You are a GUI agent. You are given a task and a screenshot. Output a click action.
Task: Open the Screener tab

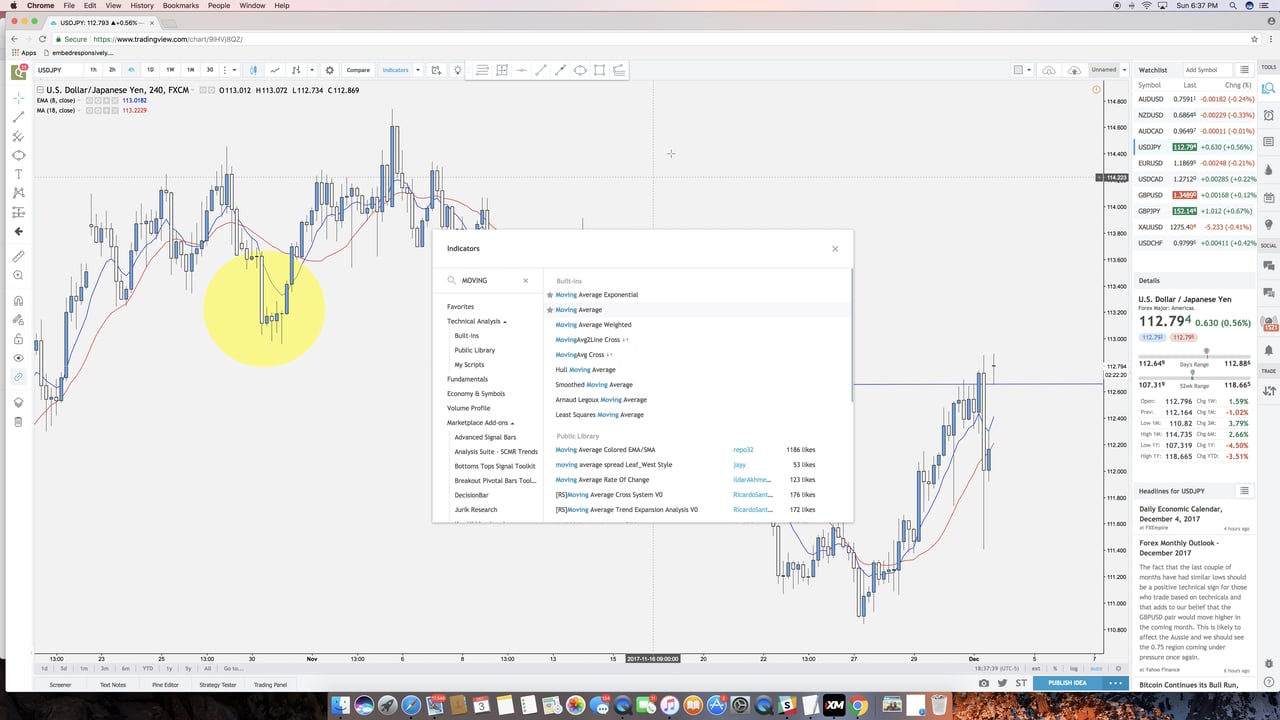(60, 684)
